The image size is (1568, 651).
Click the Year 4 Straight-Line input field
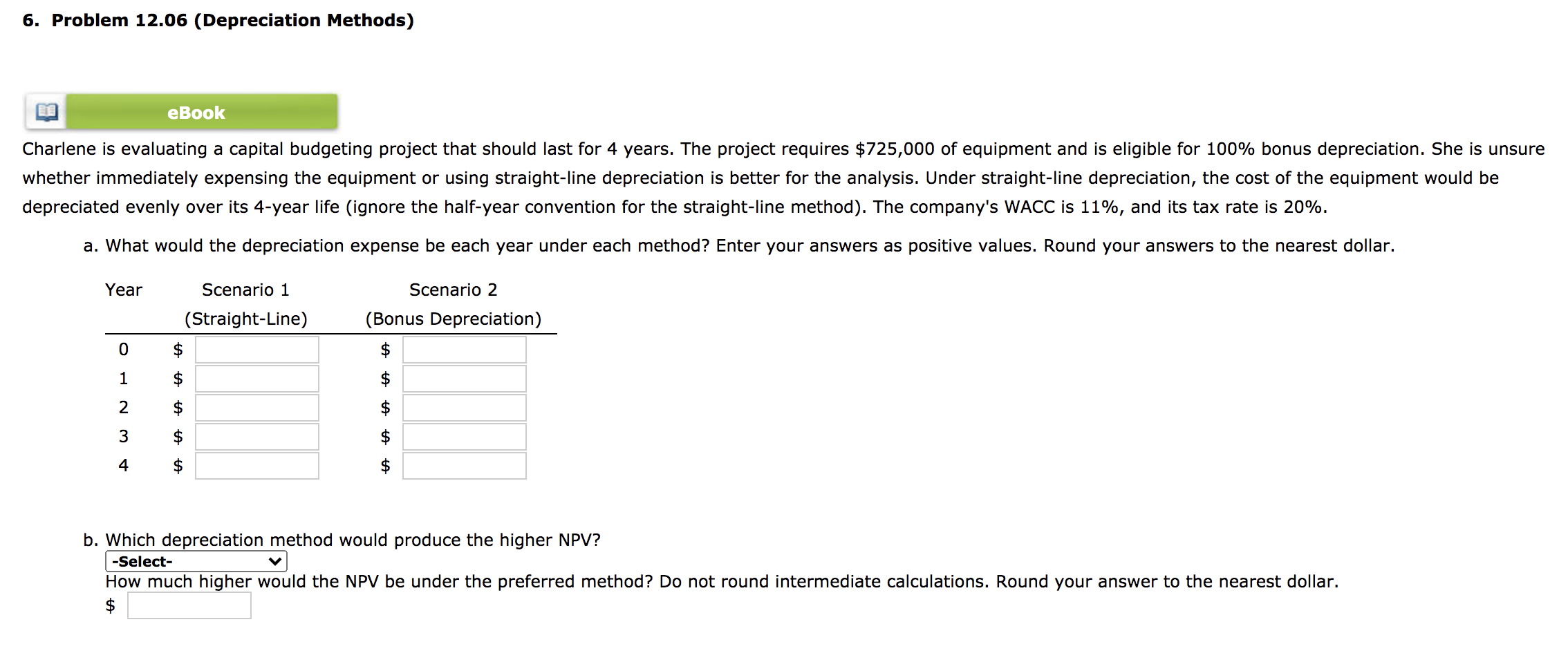256,465
